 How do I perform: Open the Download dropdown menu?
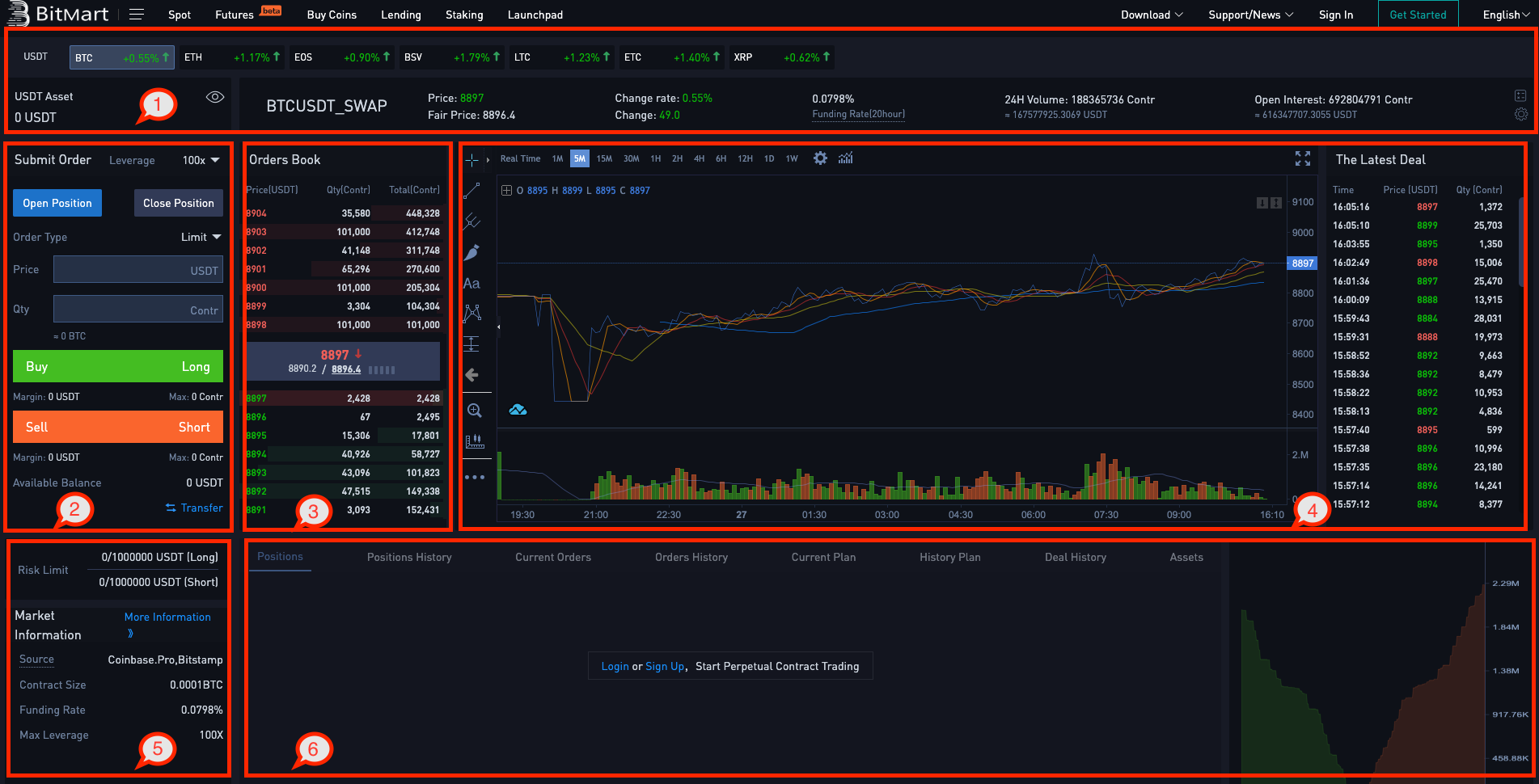pyautogui.click(x=1152, y=15)
